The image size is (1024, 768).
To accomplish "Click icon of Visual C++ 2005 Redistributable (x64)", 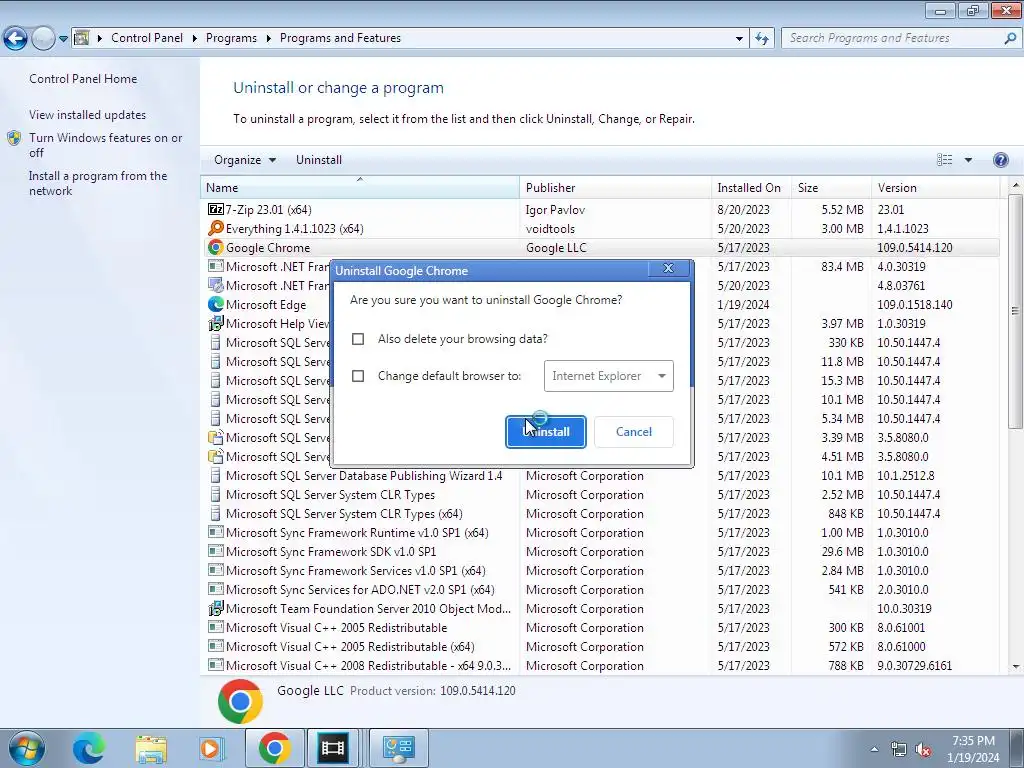I will [216, 647].
